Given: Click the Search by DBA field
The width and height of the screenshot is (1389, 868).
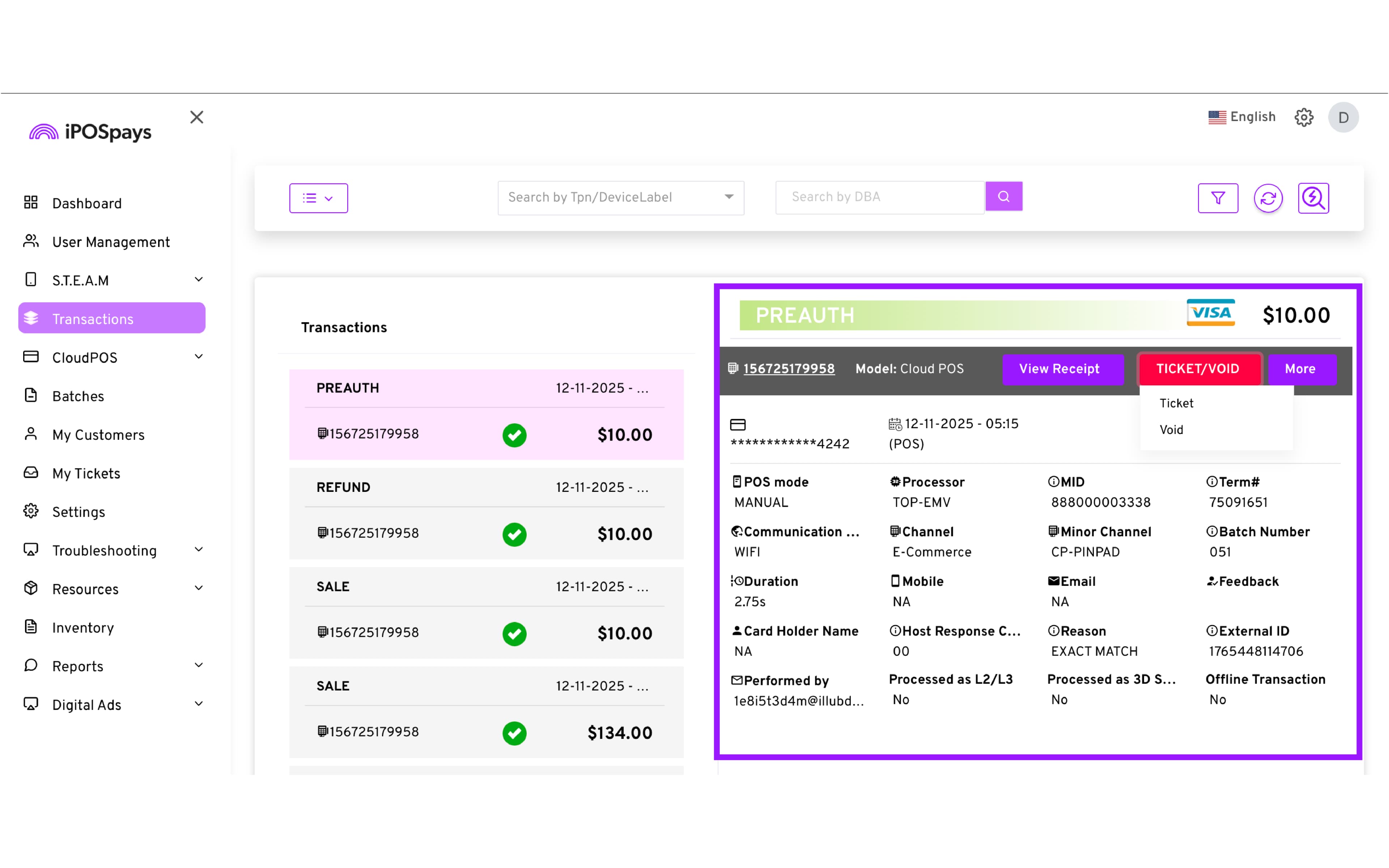Looking at the screenshot, I should 879,197.
